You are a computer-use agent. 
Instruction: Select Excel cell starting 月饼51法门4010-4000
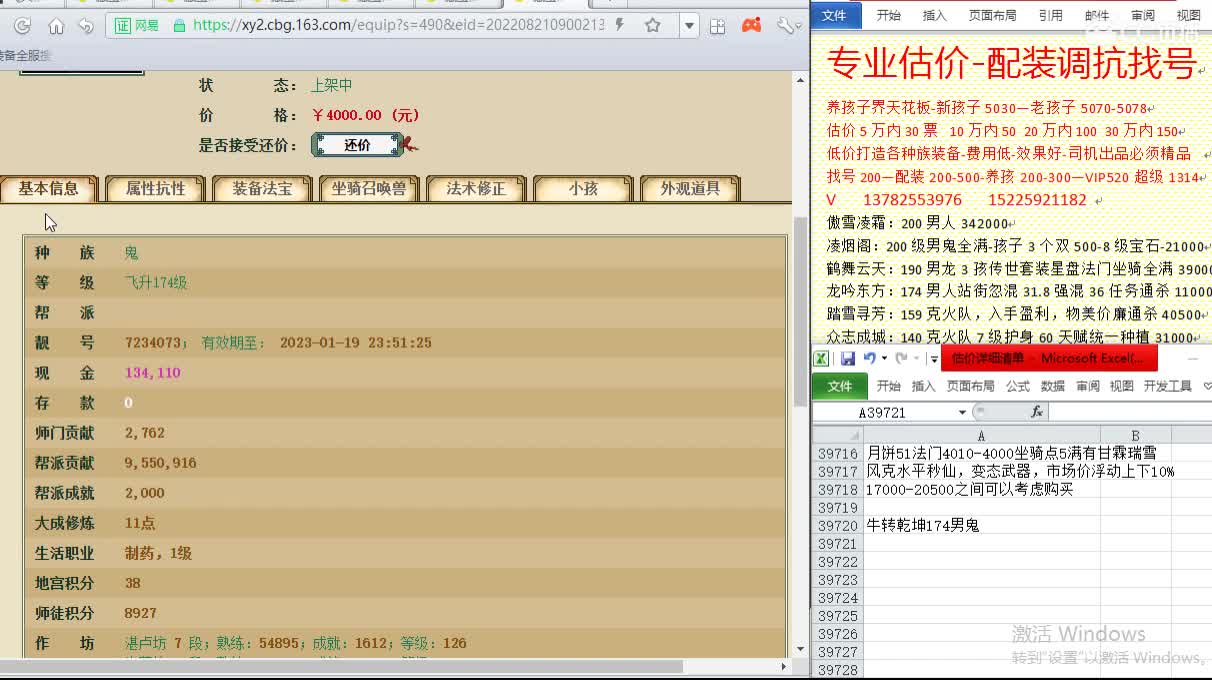click(982, 453)
